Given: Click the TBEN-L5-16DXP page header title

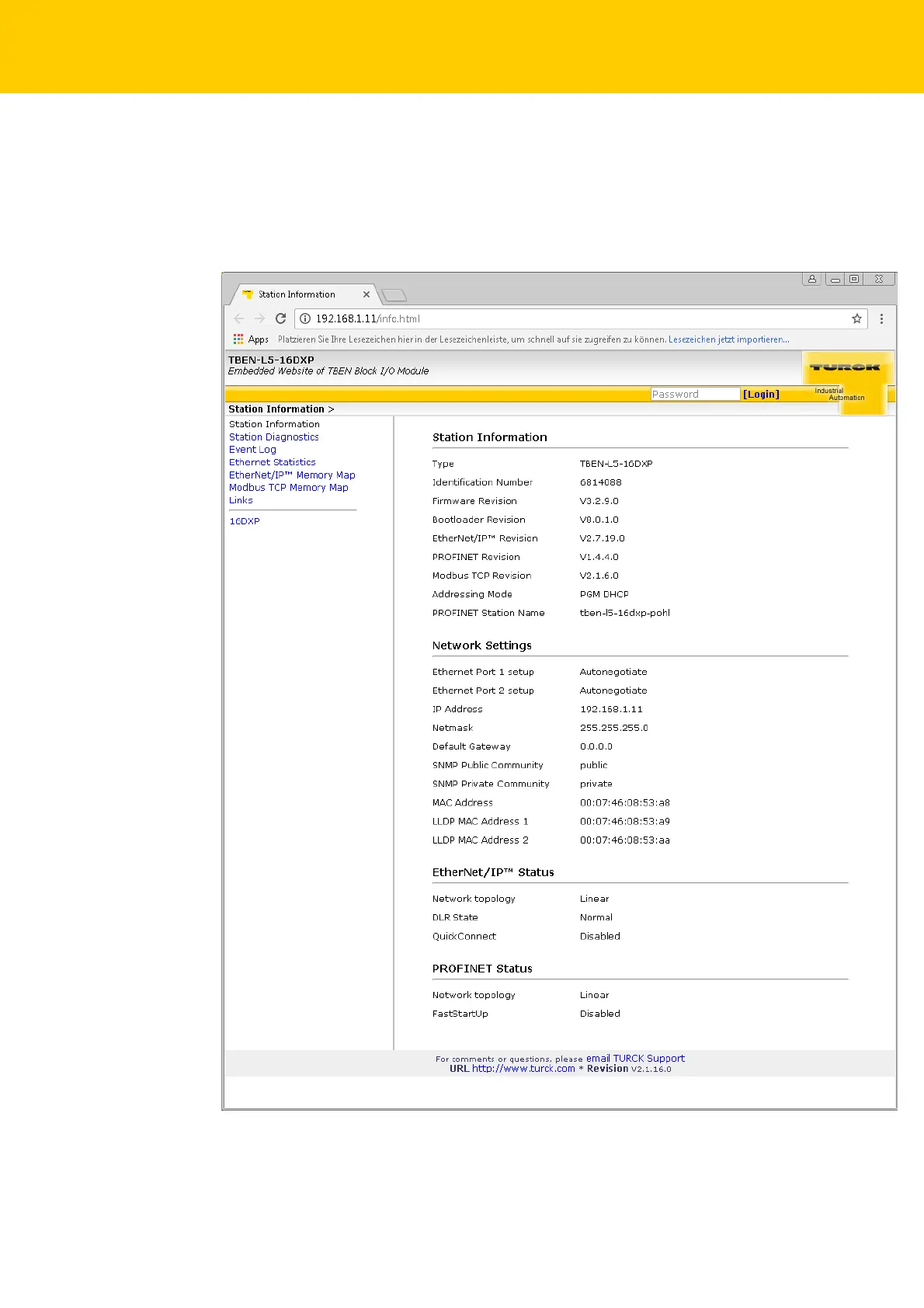Looking at the screenshot, I should 271,360.
